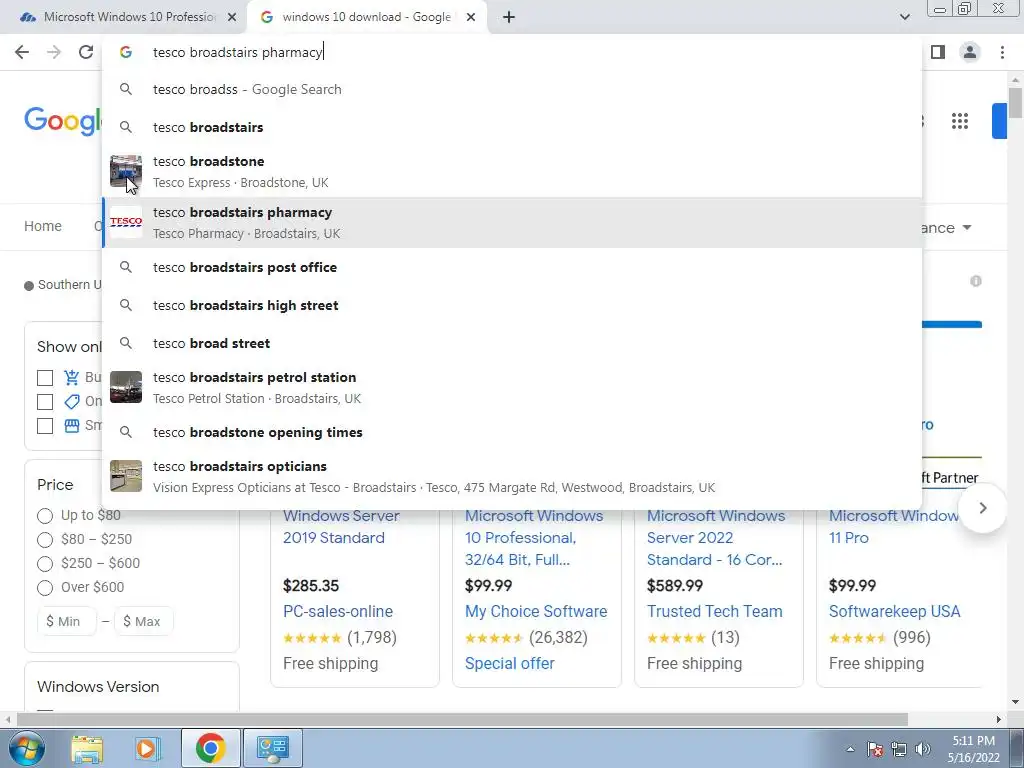1024x768 pixels.
Task: Close the windows 10 download tab
Action: coord(471,17)
